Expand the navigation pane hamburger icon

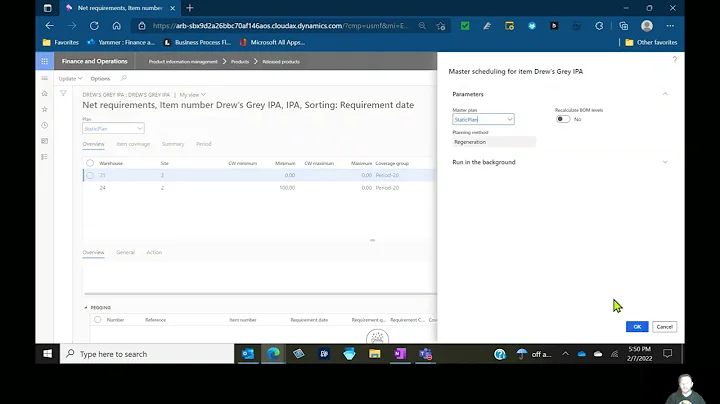click(45, 79)
